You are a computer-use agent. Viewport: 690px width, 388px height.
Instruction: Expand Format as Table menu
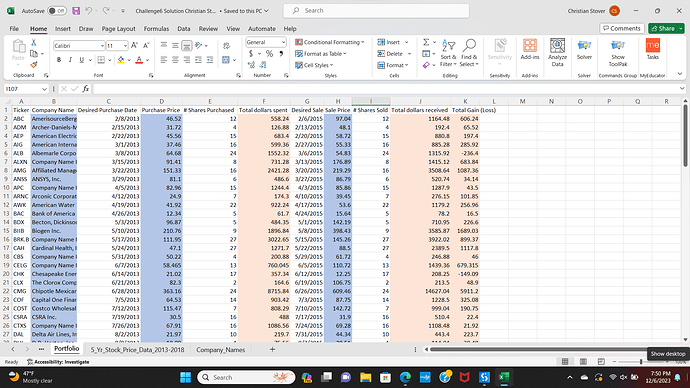pyautogui.click(x=321, y=54)
